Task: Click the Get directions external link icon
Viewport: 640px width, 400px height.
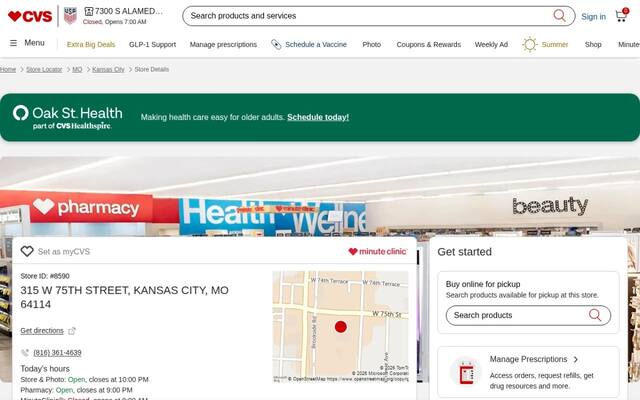Action: point(72,331)
